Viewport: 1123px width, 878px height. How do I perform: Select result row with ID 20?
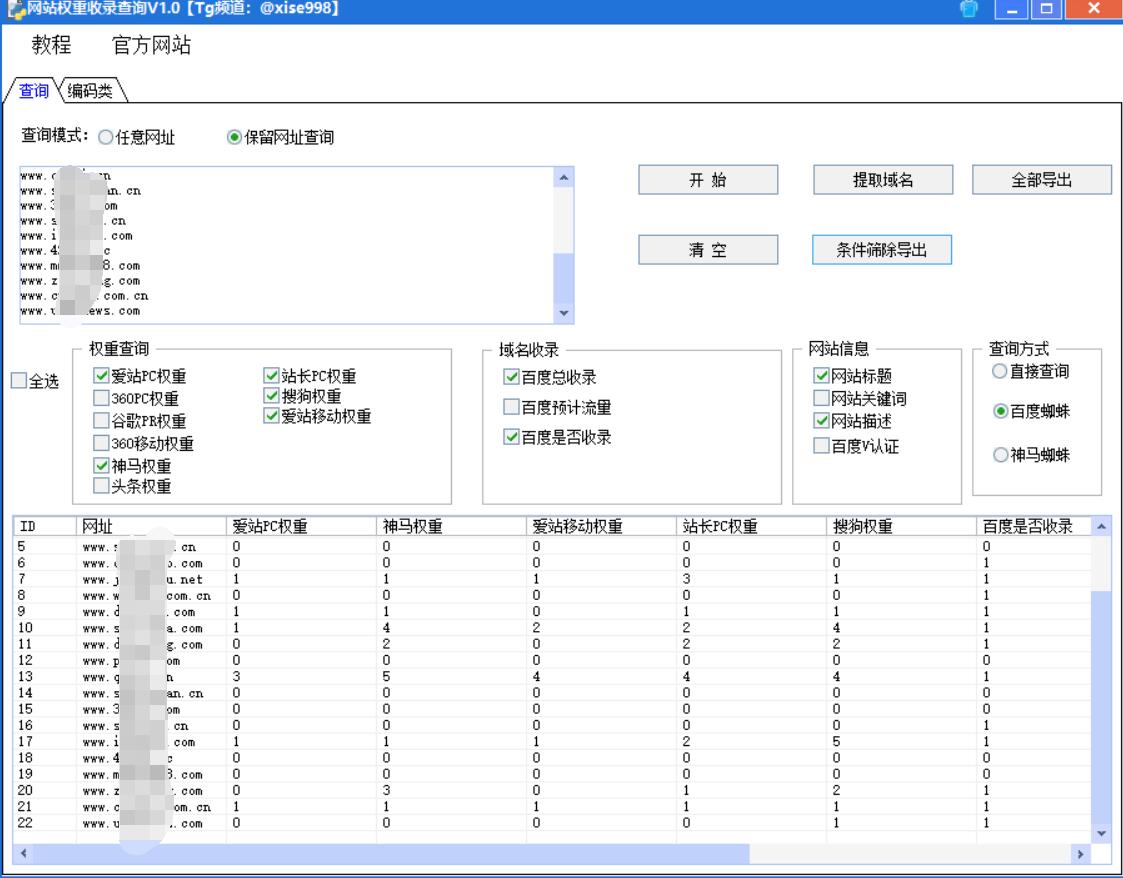tap(551, 790)
